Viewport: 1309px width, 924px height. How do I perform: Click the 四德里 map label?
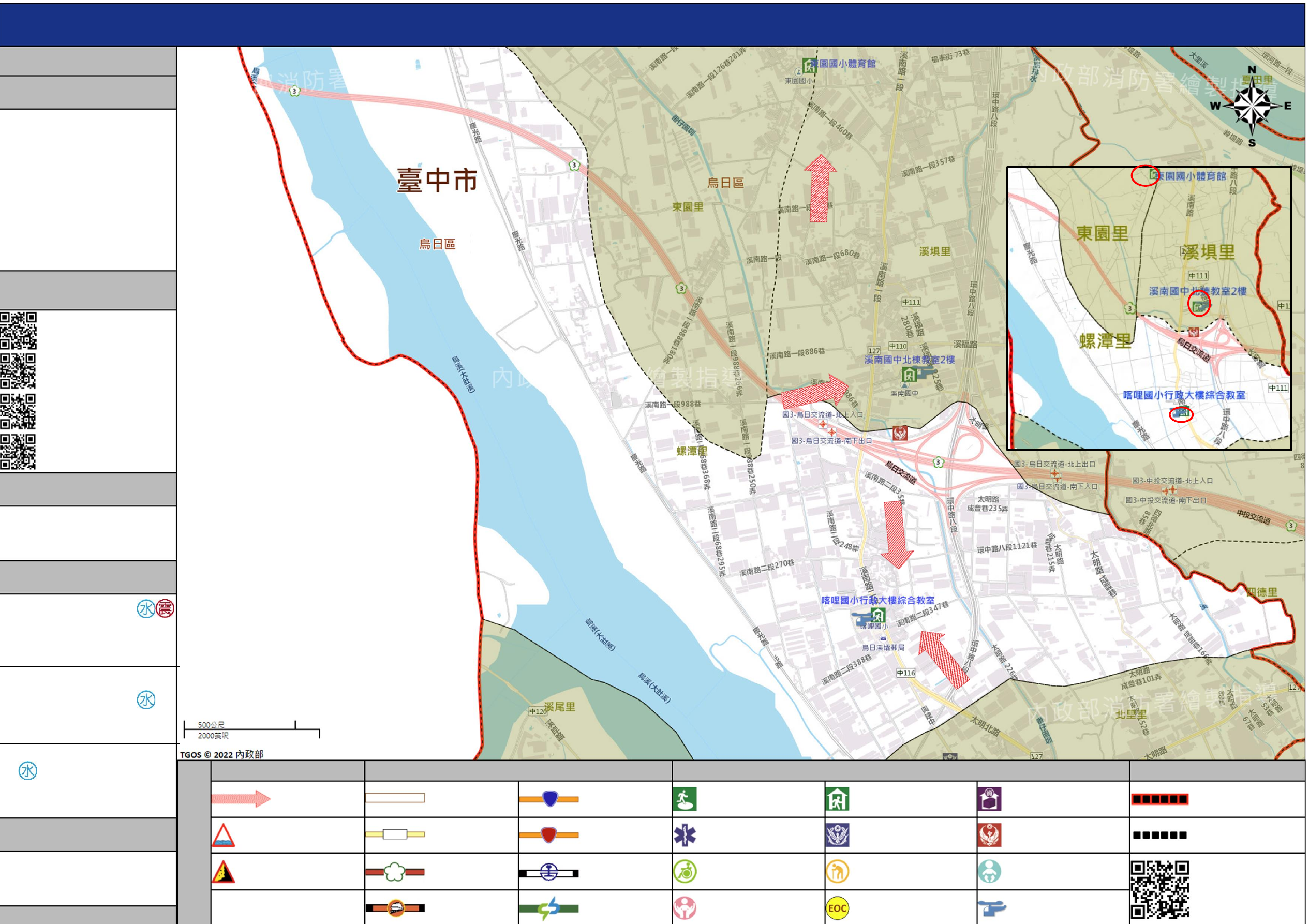click(x=1262, y=592)
